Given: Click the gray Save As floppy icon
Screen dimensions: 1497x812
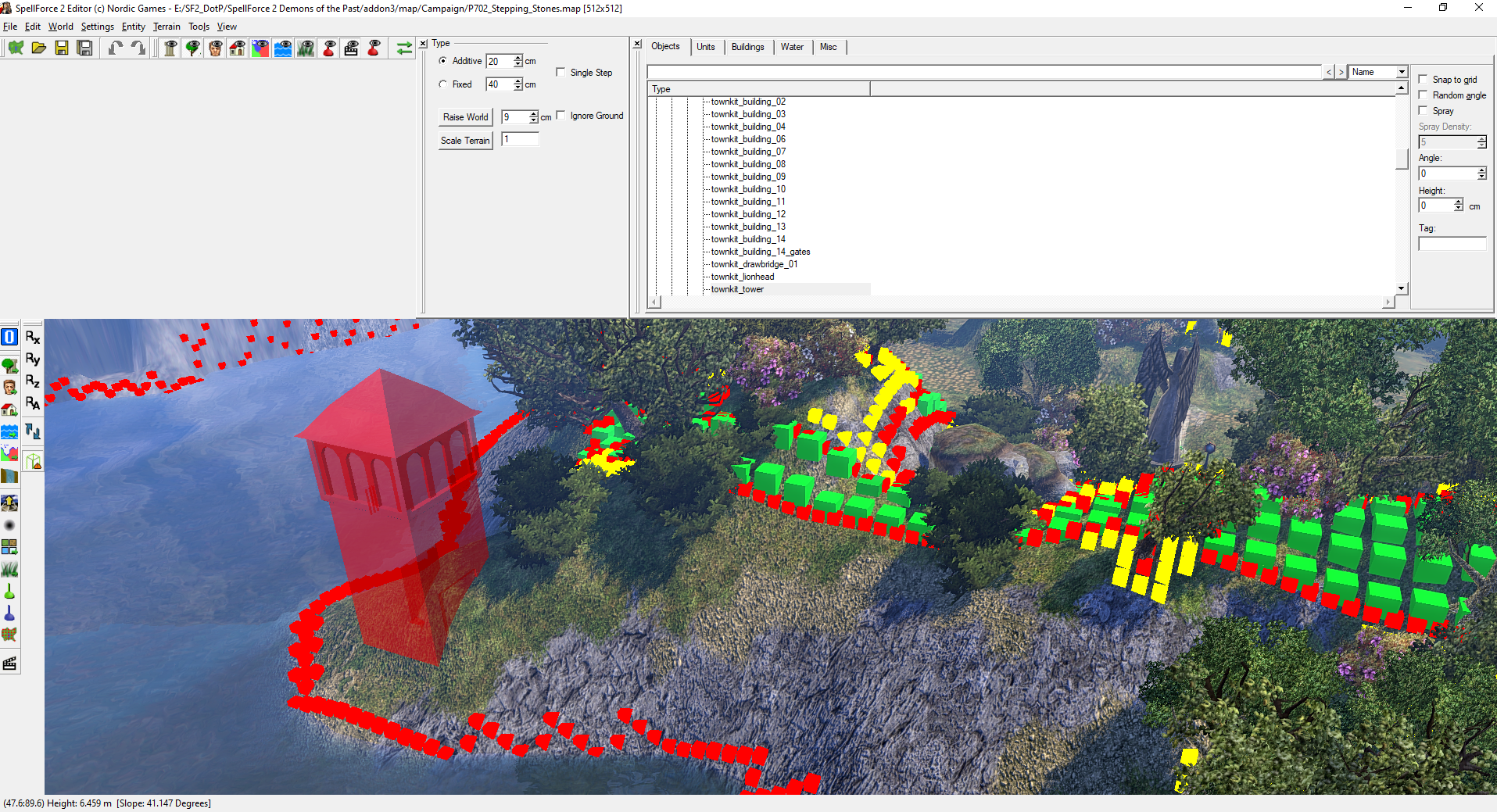Looking at the screenshot, I should (x=84, y=48).
